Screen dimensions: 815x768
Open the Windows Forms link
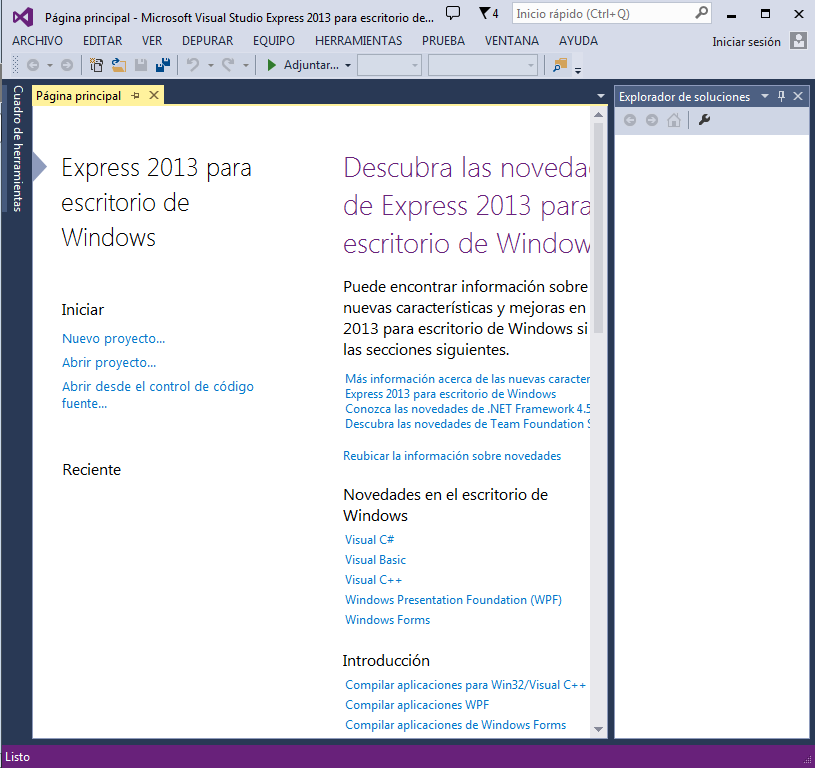click(387, 620)
